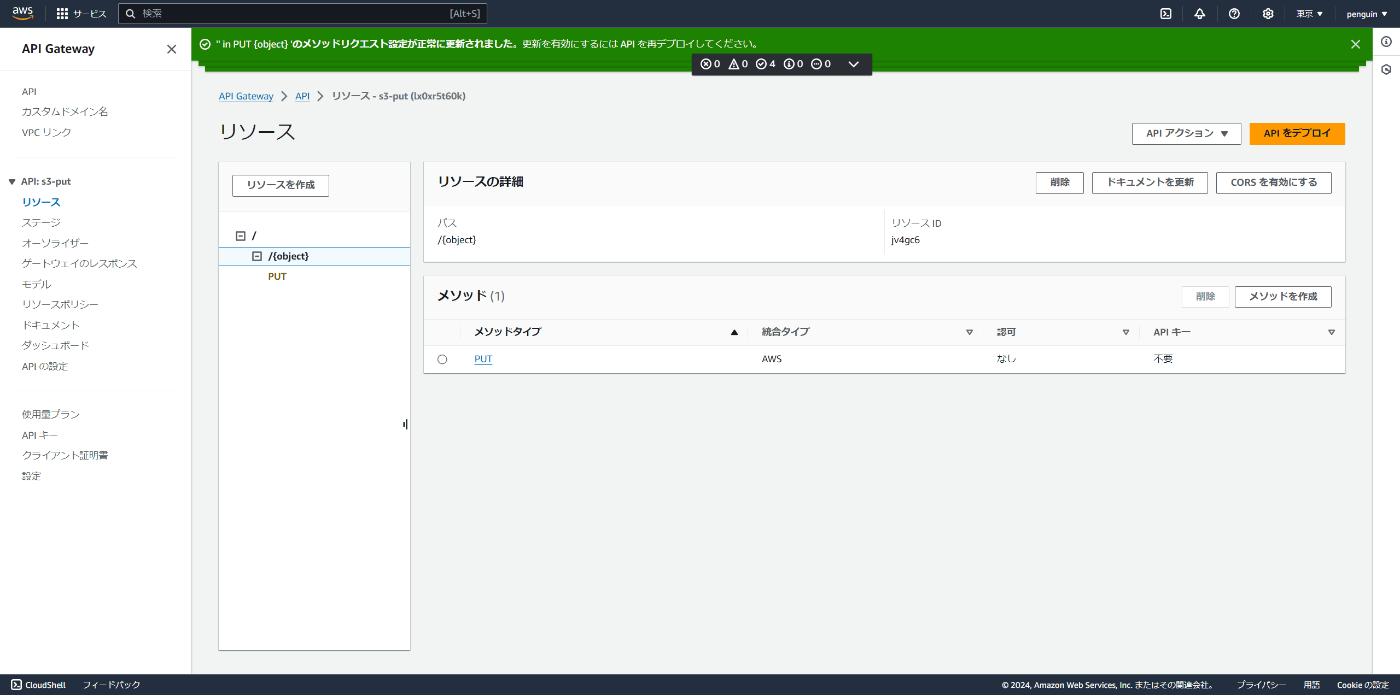1400x695 pixels.
Task: Collapse the /{object} tree node
Action: point(257,256)
